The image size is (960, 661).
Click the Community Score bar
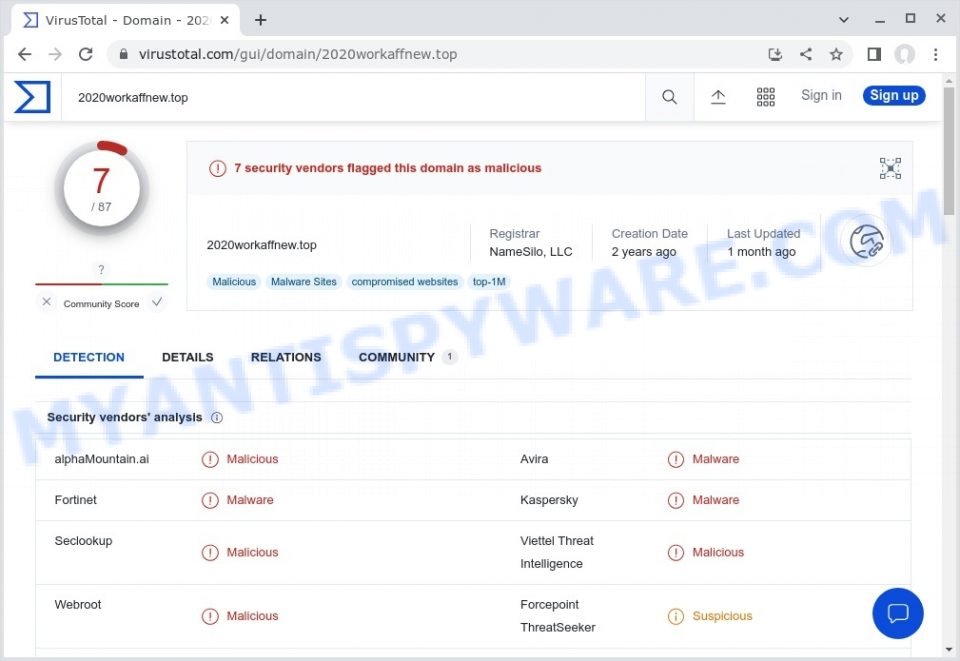102,284
